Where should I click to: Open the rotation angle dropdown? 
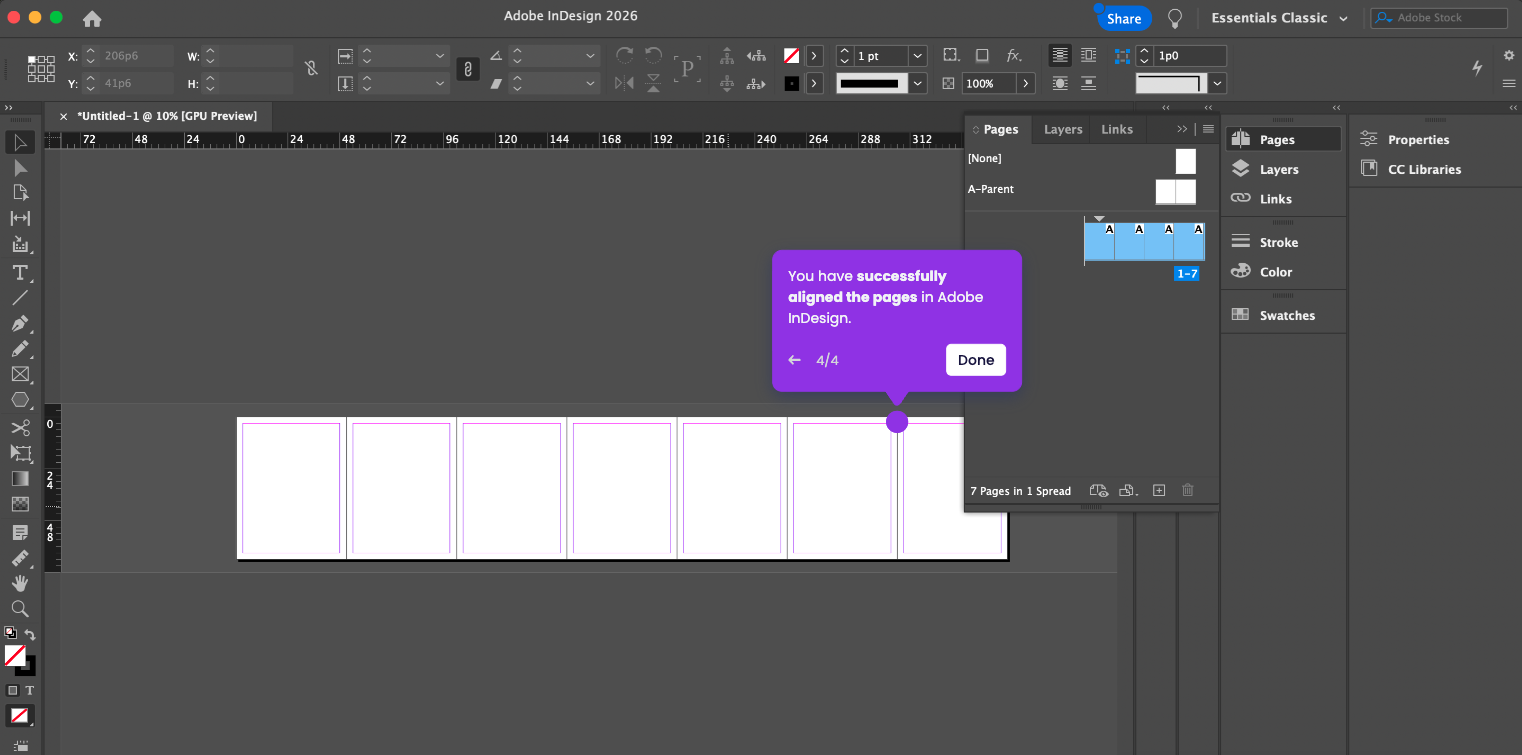[x=590, y=57]
